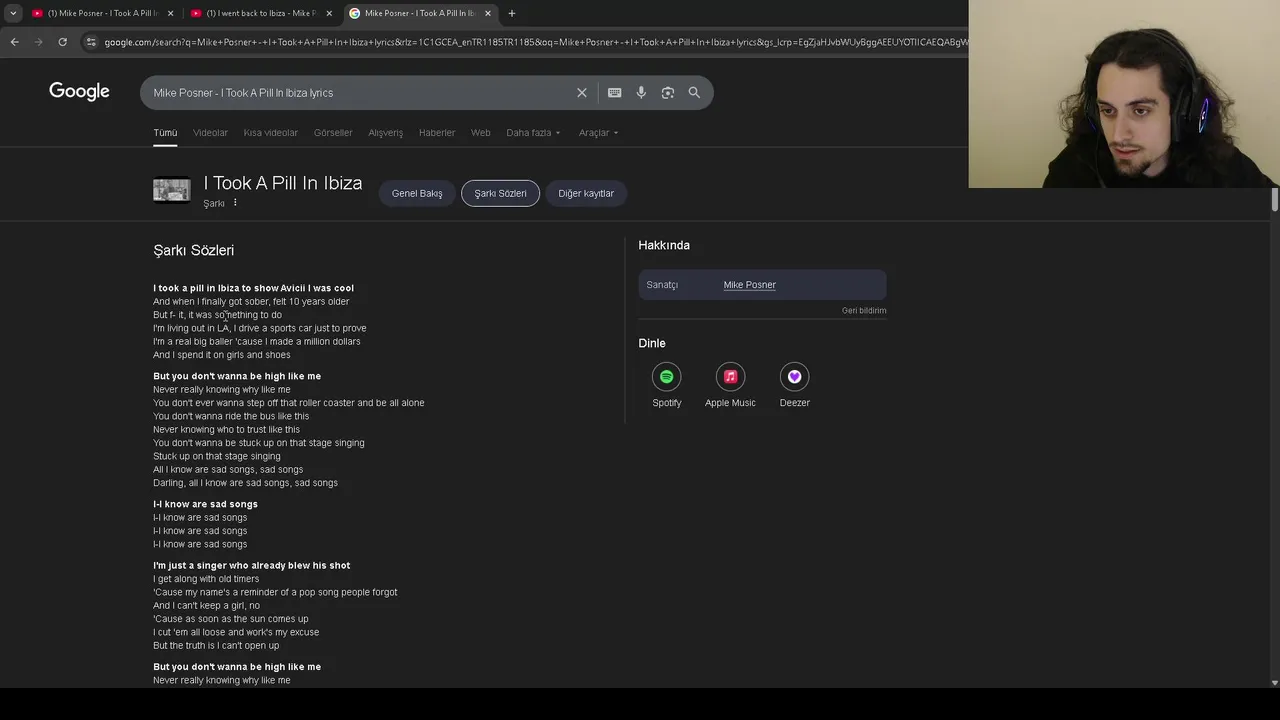The height and width of the screenshot is (720, 1280).
Task: Click the scrollbar down arrow
Action: coord(1275,683)
